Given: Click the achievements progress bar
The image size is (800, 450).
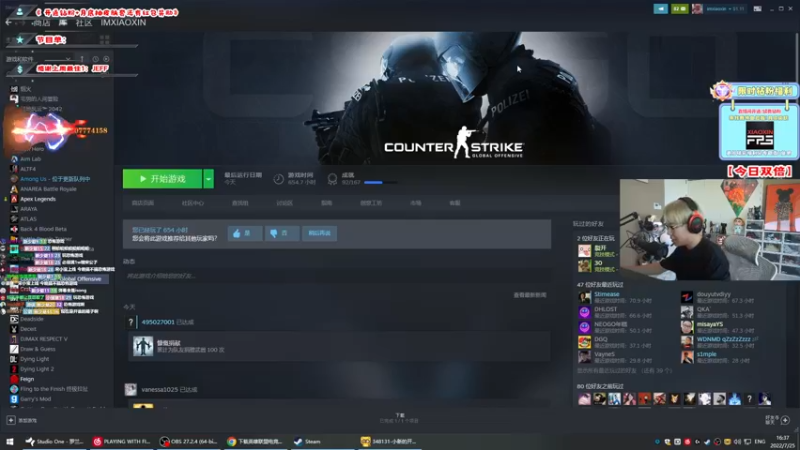Looking at the screenshot, I should [x=380, y=182].
